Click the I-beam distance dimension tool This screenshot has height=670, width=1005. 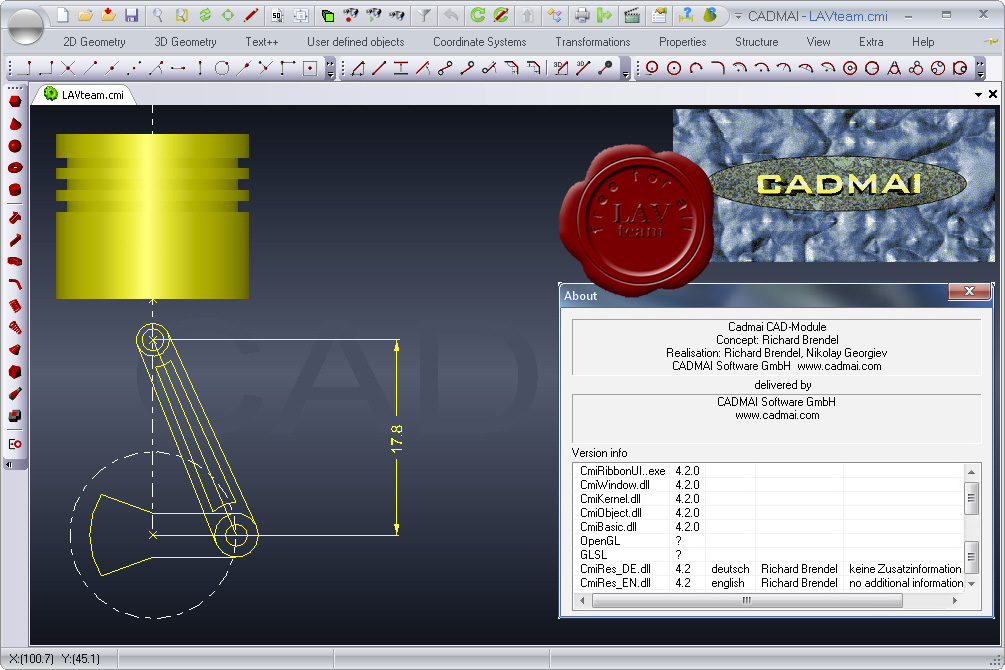coord(401,68)
